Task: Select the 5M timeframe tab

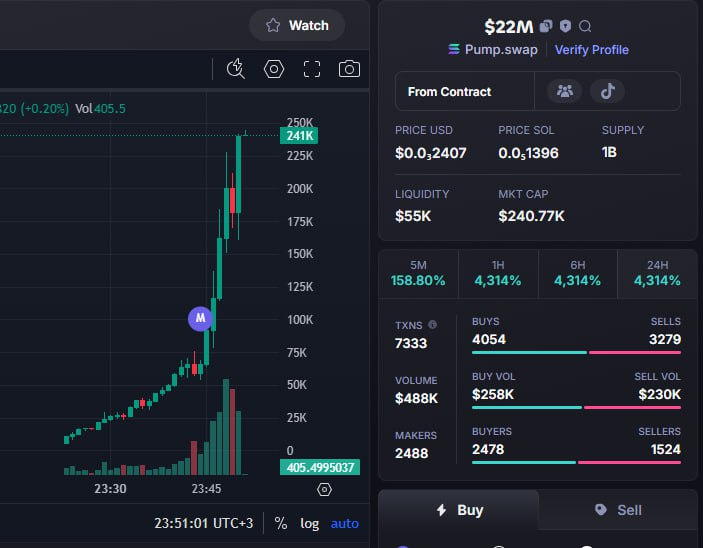Action: pos(418,274)
